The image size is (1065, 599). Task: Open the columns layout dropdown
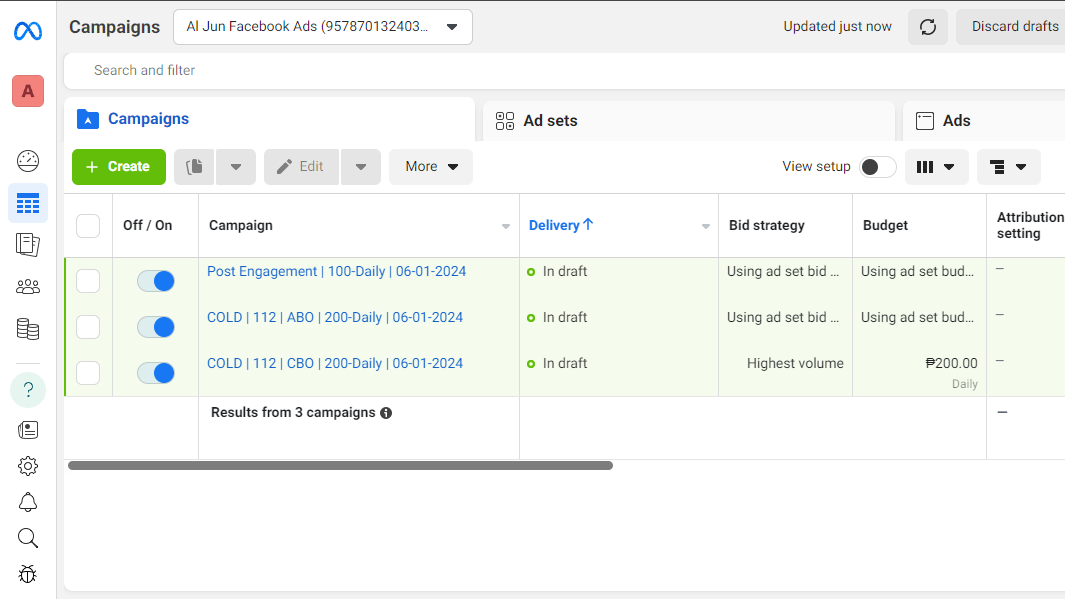click(x=936, y=167)
